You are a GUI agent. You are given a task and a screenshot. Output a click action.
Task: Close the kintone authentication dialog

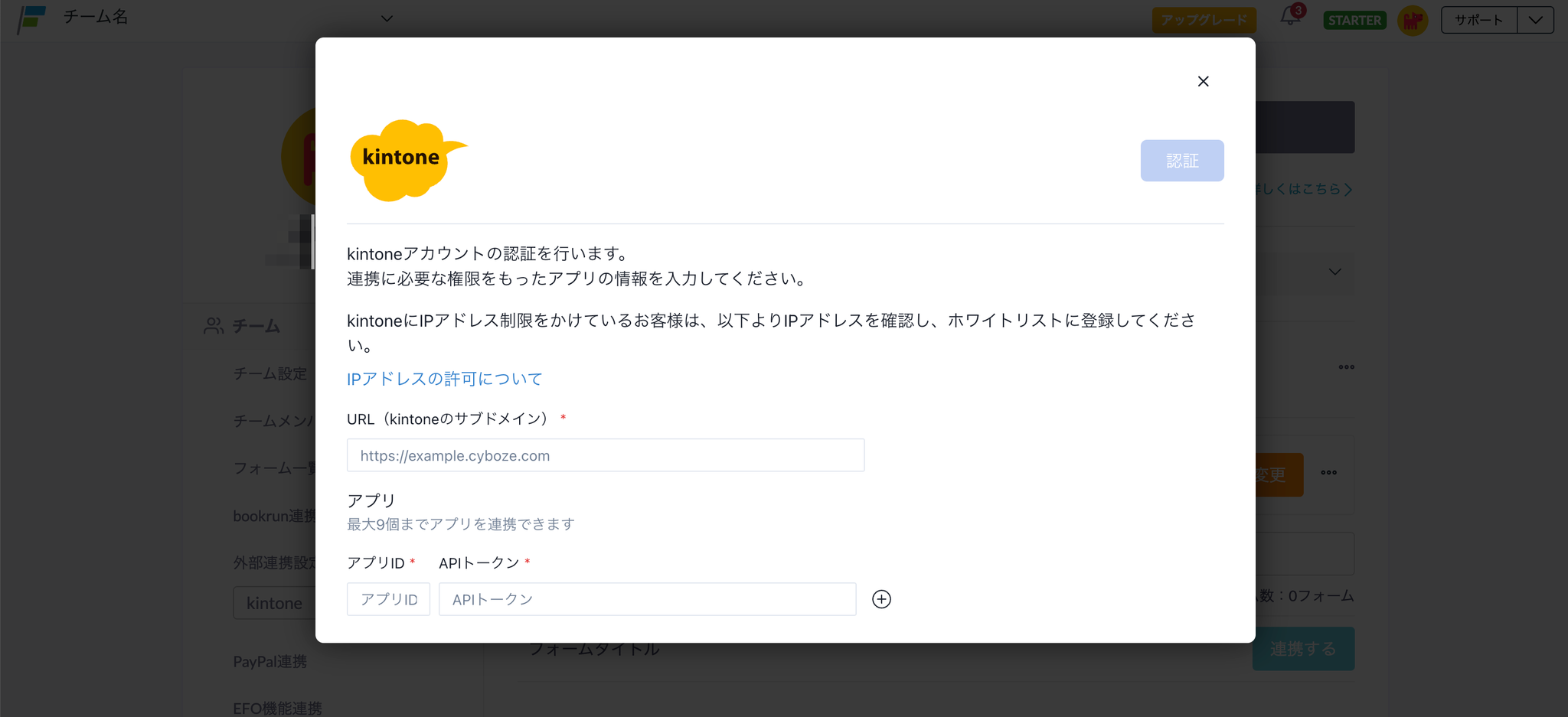coord(1203,81)
